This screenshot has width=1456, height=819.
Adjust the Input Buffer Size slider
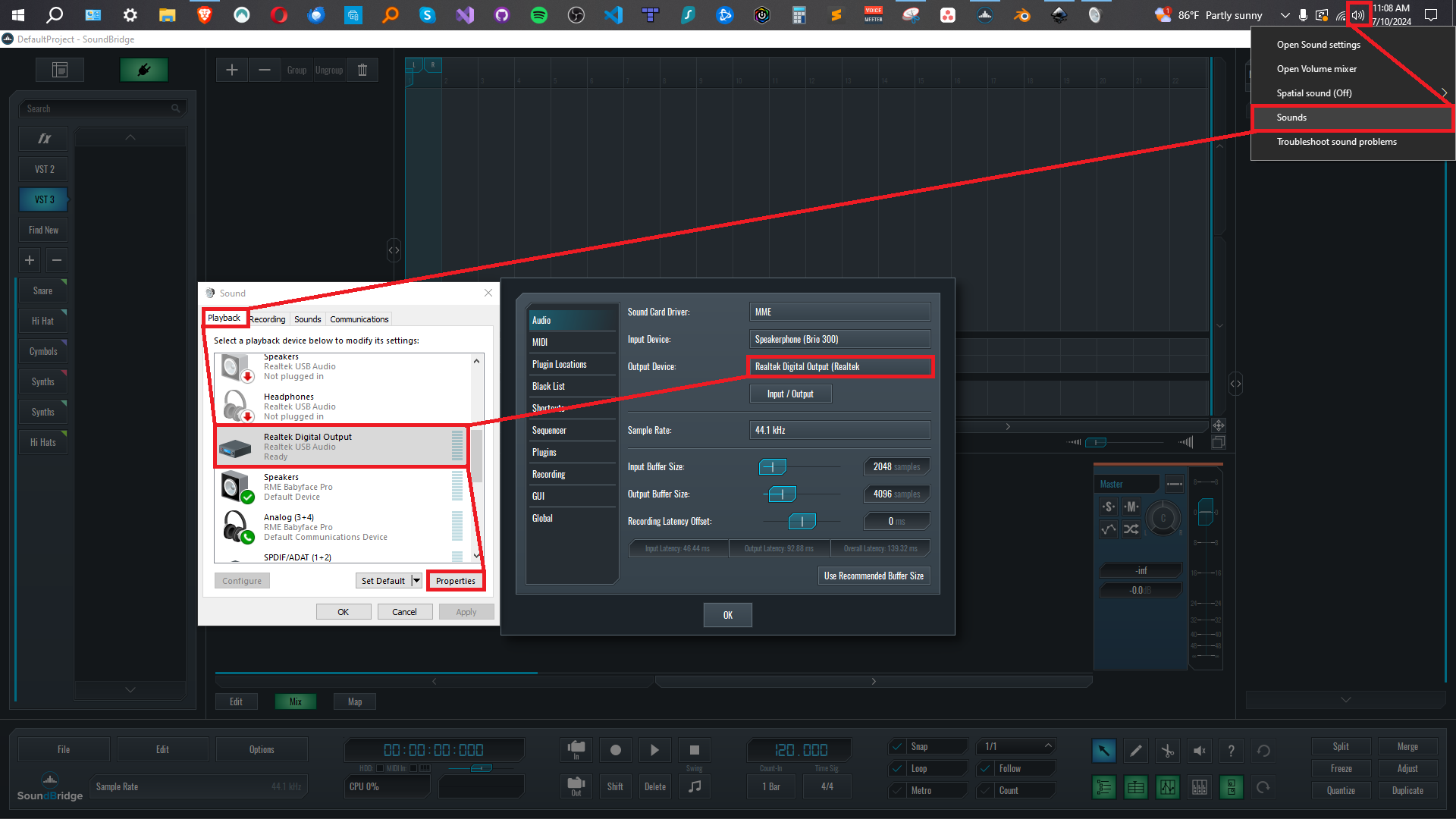773,466
